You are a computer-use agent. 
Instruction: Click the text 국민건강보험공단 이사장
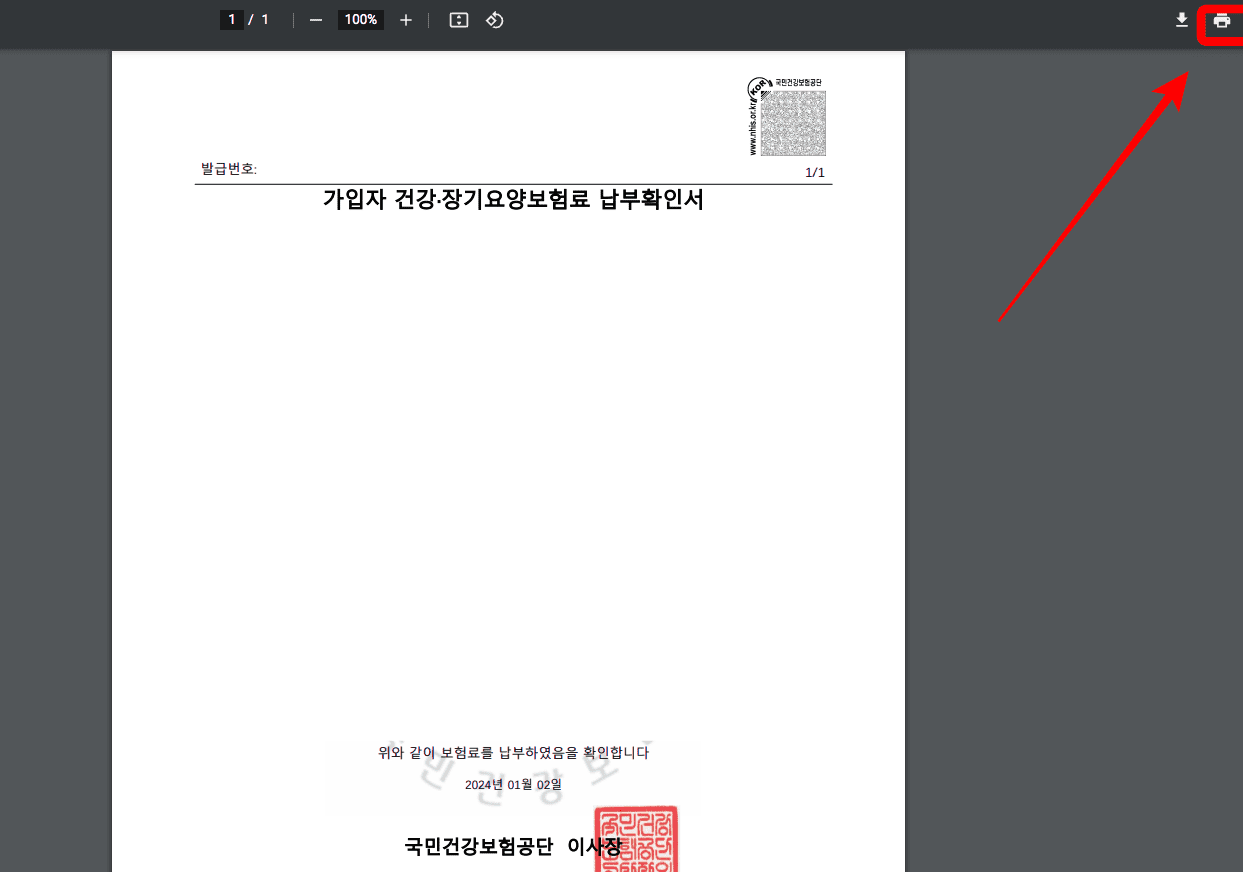[513, 847]
